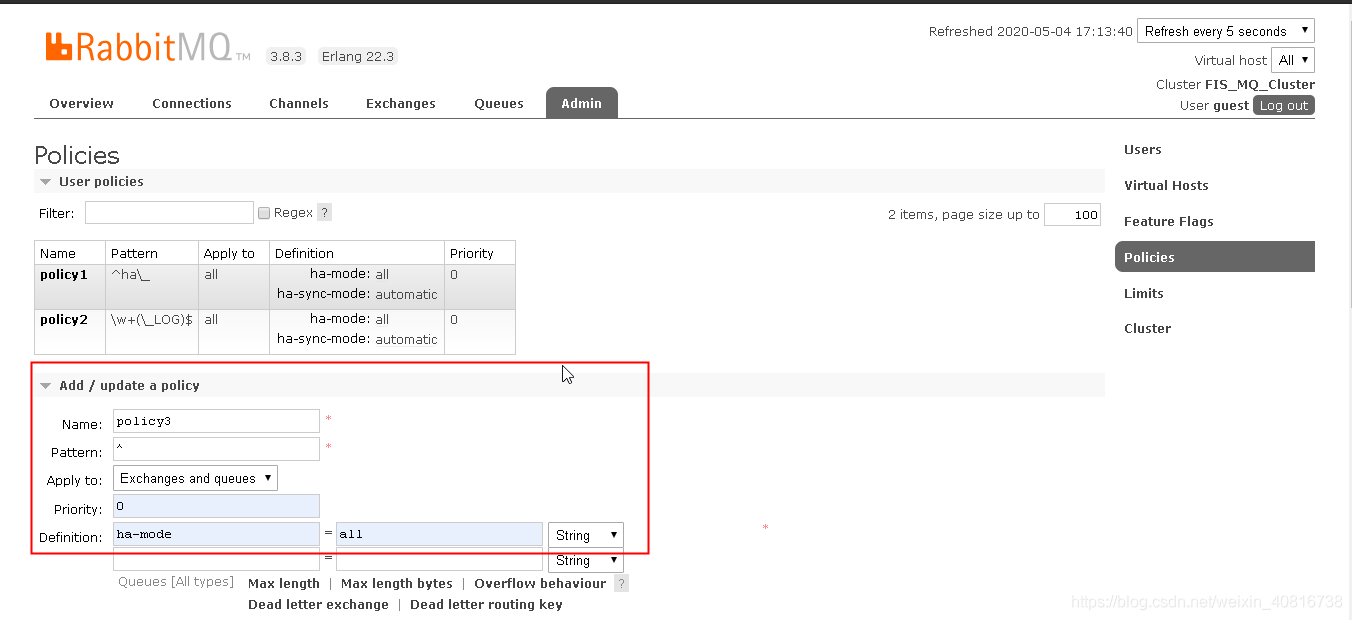This screenshot has width=1352, height=620.
Task: Open the String type dropdown for ha-mode
Action: point(585,535)
